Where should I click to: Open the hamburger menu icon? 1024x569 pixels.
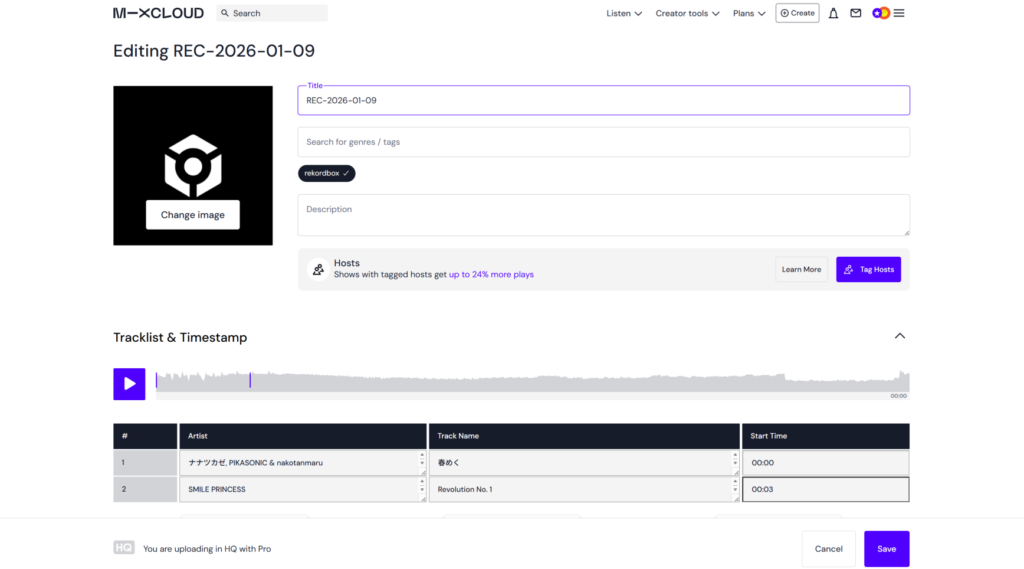pos(899,13)
